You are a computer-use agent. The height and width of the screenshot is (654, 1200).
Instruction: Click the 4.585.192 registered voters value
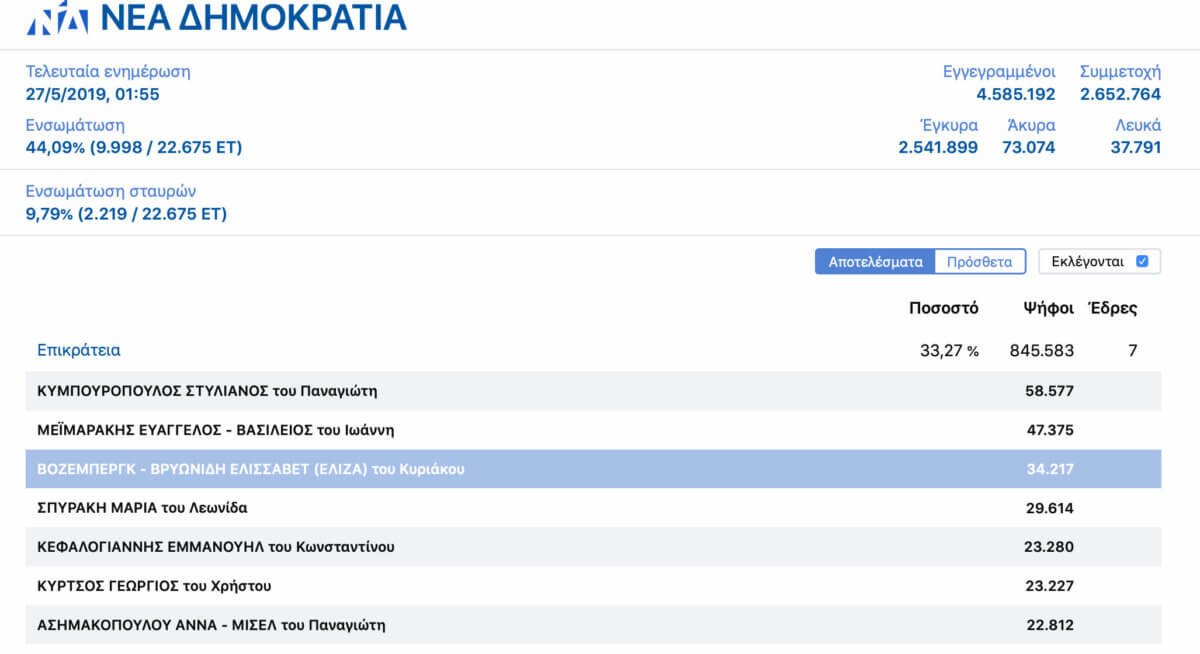pyautogui.click(x=1016, y=95)
